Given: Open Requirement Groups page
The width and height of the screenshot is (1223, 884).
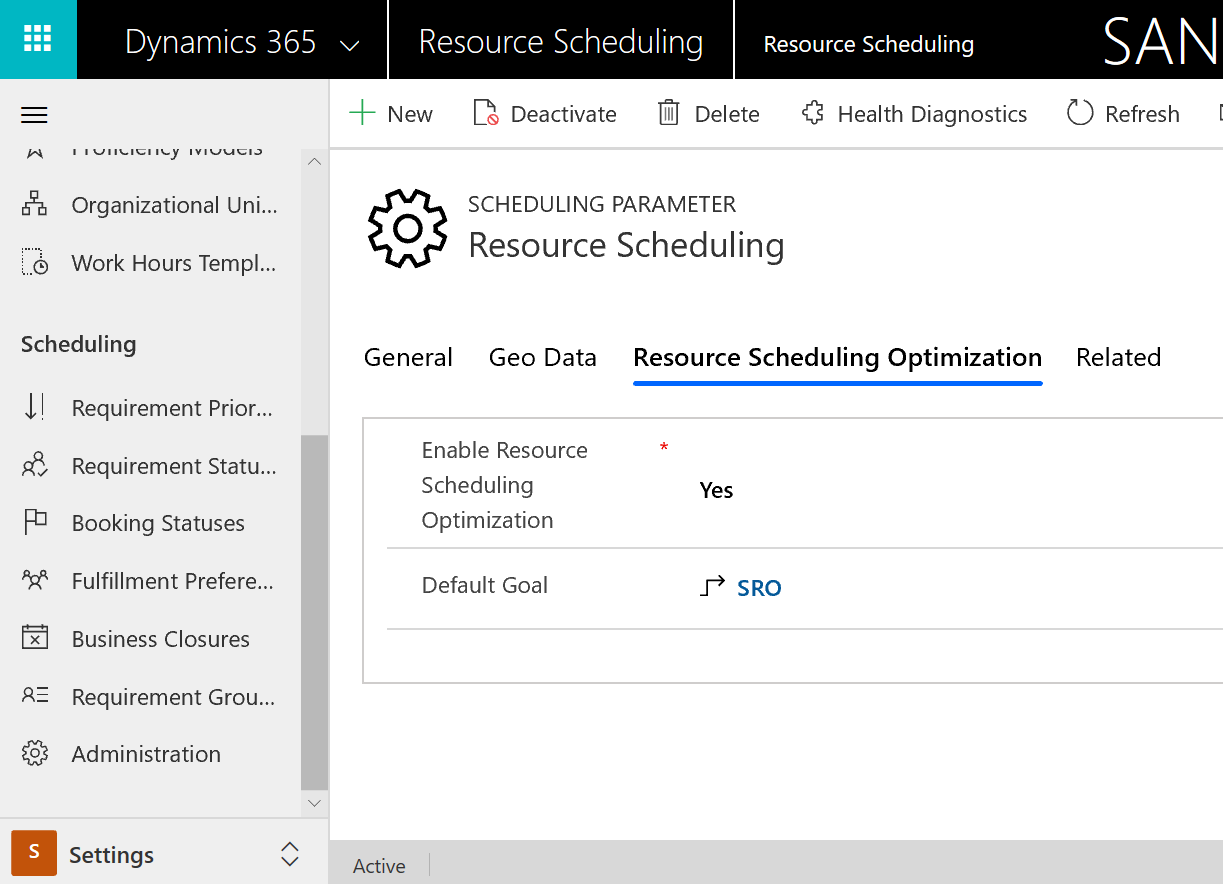Looking at the screenshot, I should (174, 697).
